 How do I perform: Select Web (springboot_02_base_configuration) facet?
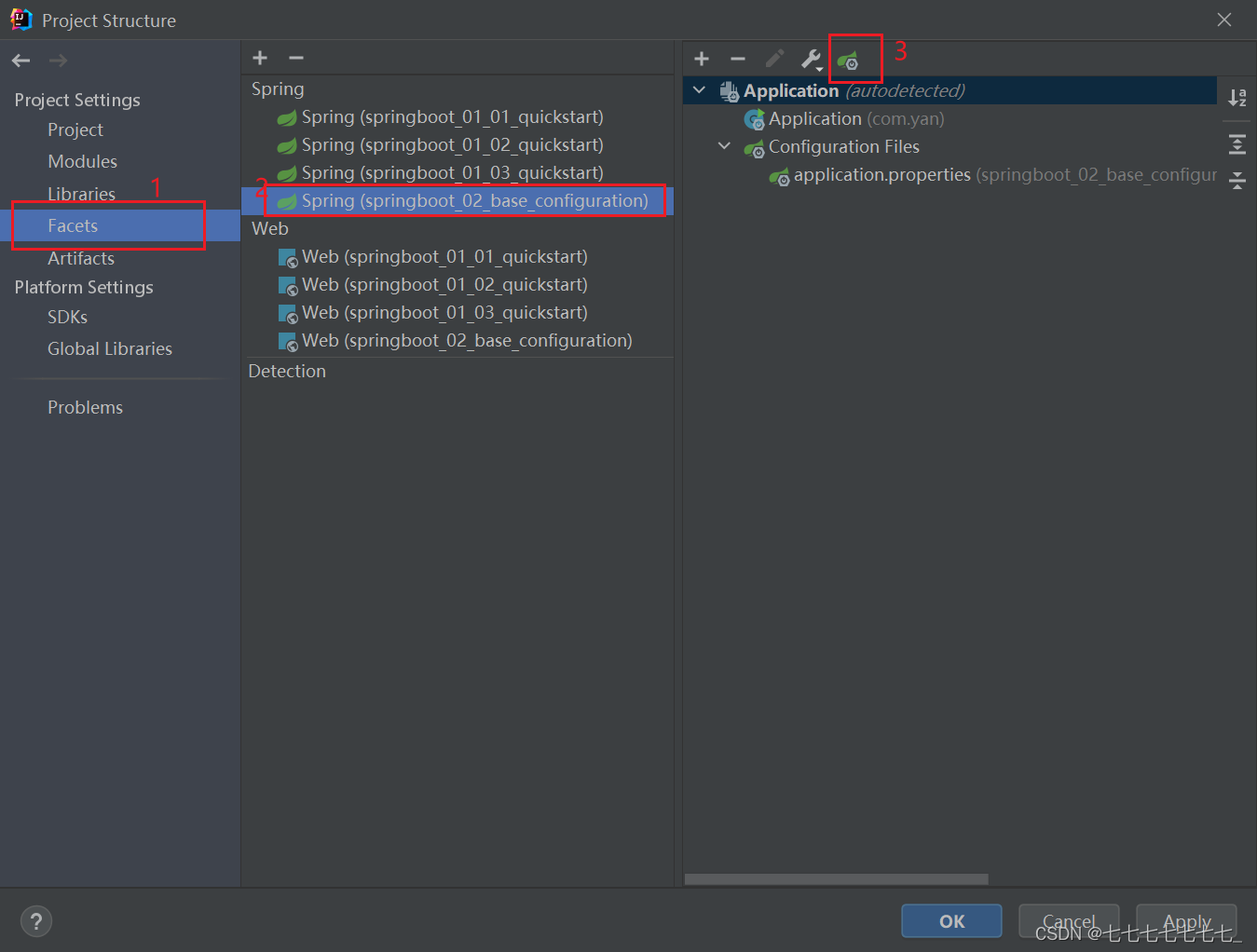(458, 340)
